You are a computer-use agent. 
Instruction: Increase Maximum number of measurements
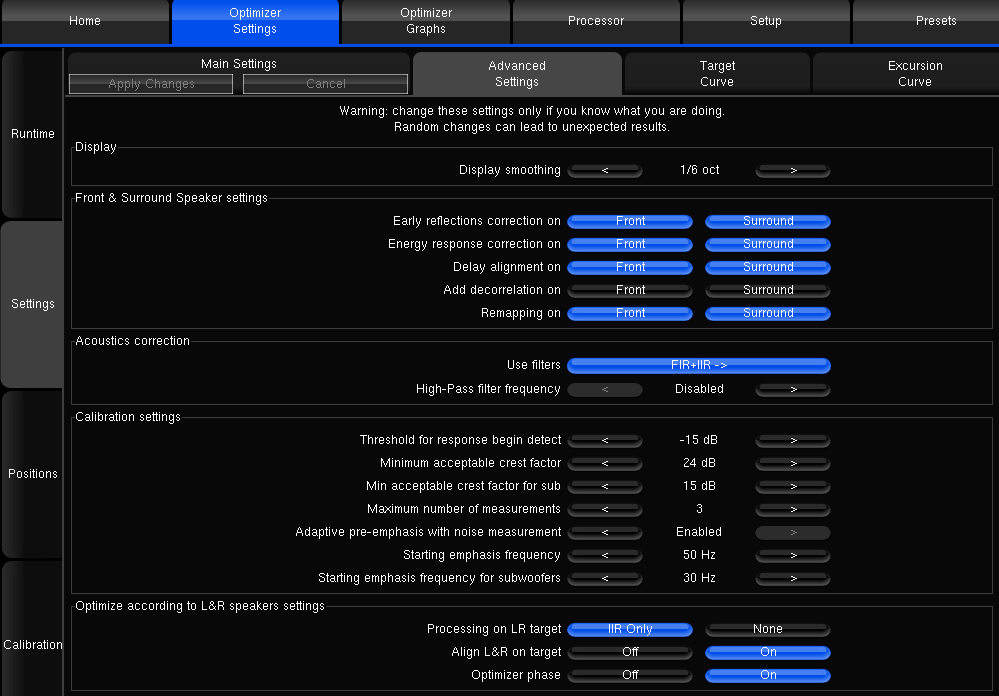coord(793,510)
